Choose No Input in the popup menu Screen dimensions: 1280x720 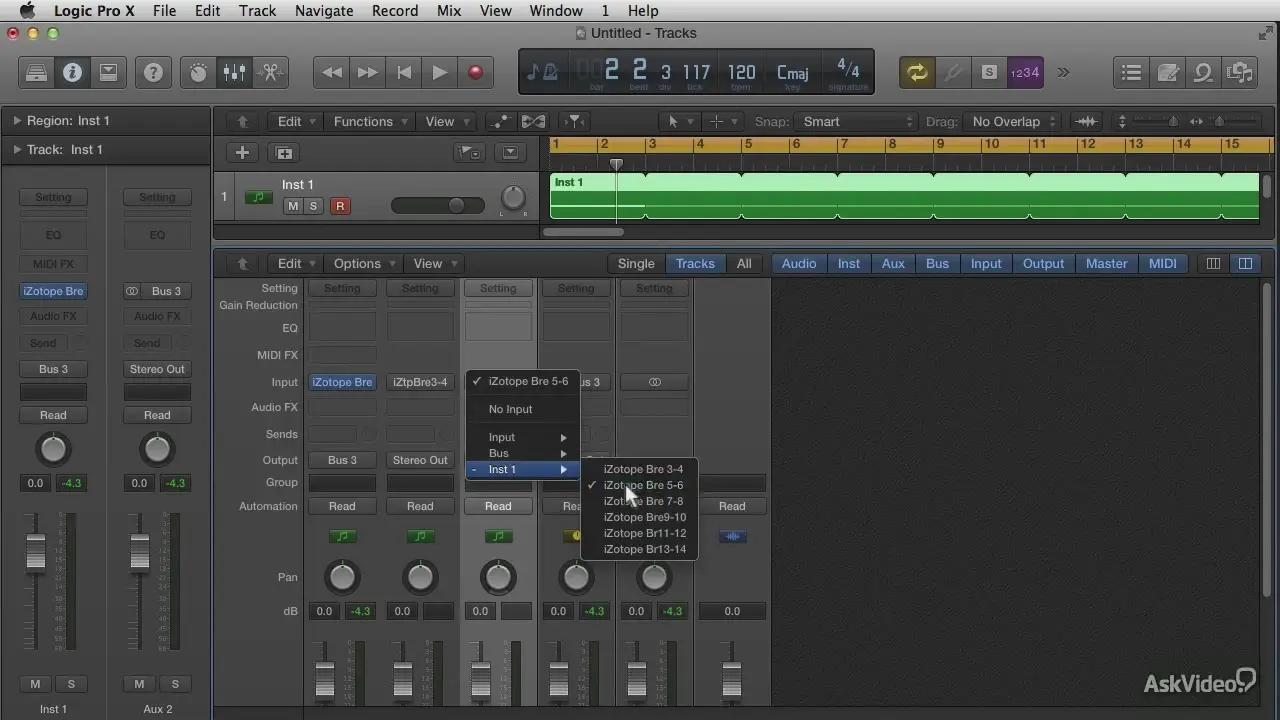click(510, 409)
